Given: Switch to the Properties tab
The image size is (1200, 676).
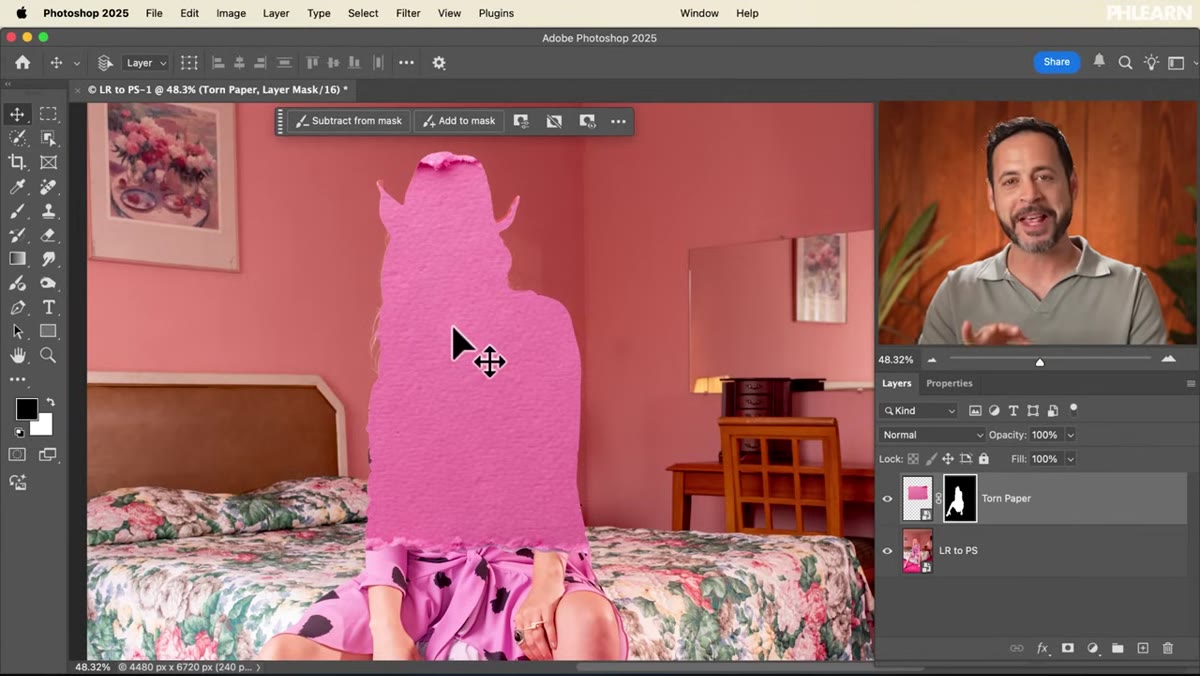Looking at the screenshot, I should [x=949, y=383].
